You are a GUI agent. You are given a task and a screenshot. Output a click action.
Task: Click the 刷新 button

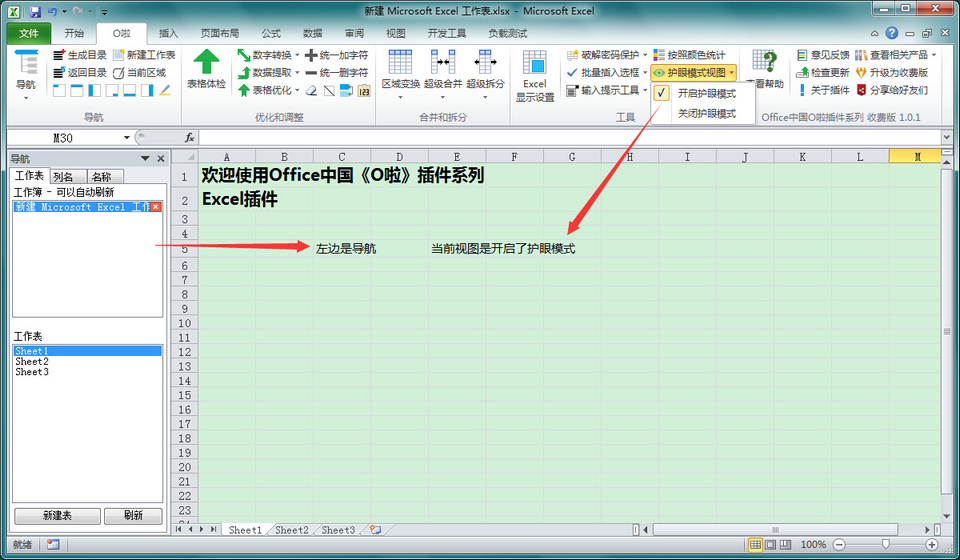(x=133, y=516)
